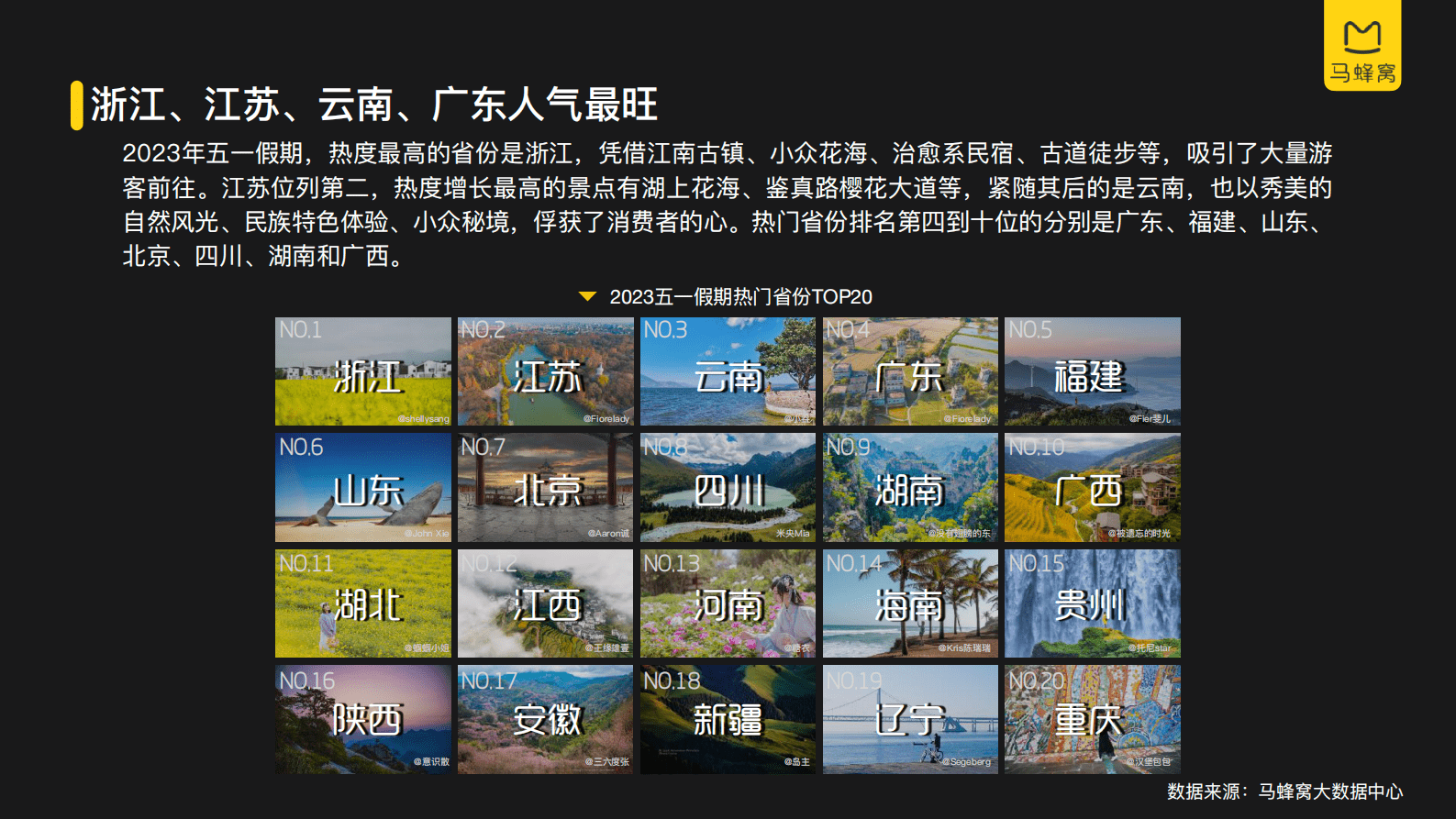This screenshot has width=1456, height=819.
Task: Click the NO.20 重庆 tile
Action: [1093, 719]
